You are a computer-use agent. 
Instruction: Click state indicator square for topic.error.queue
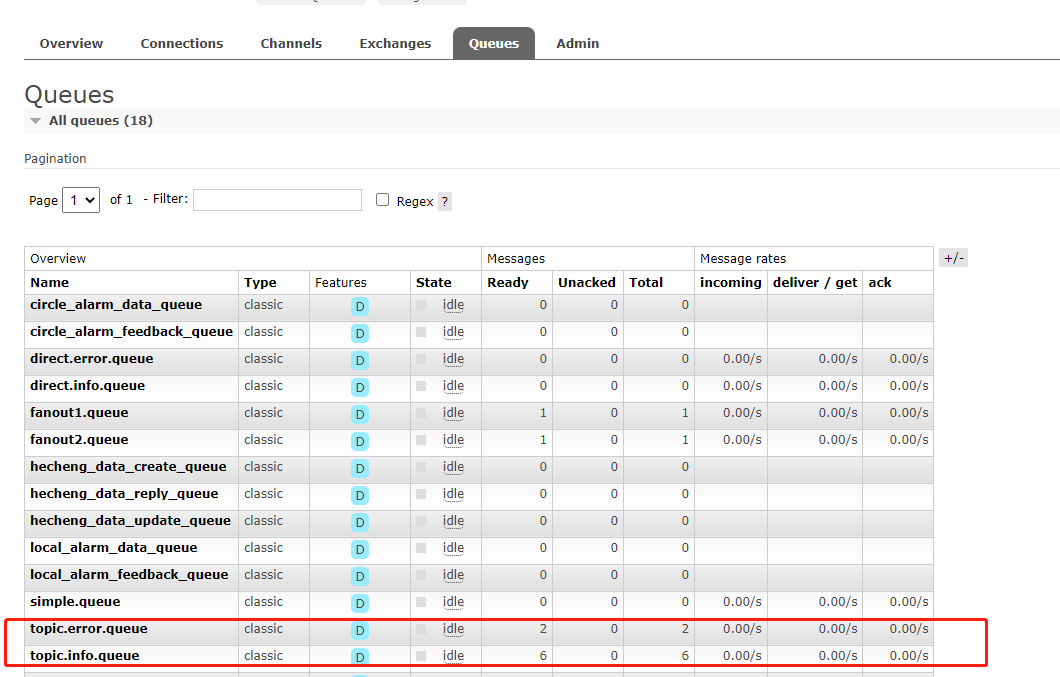tap(421, 630)
